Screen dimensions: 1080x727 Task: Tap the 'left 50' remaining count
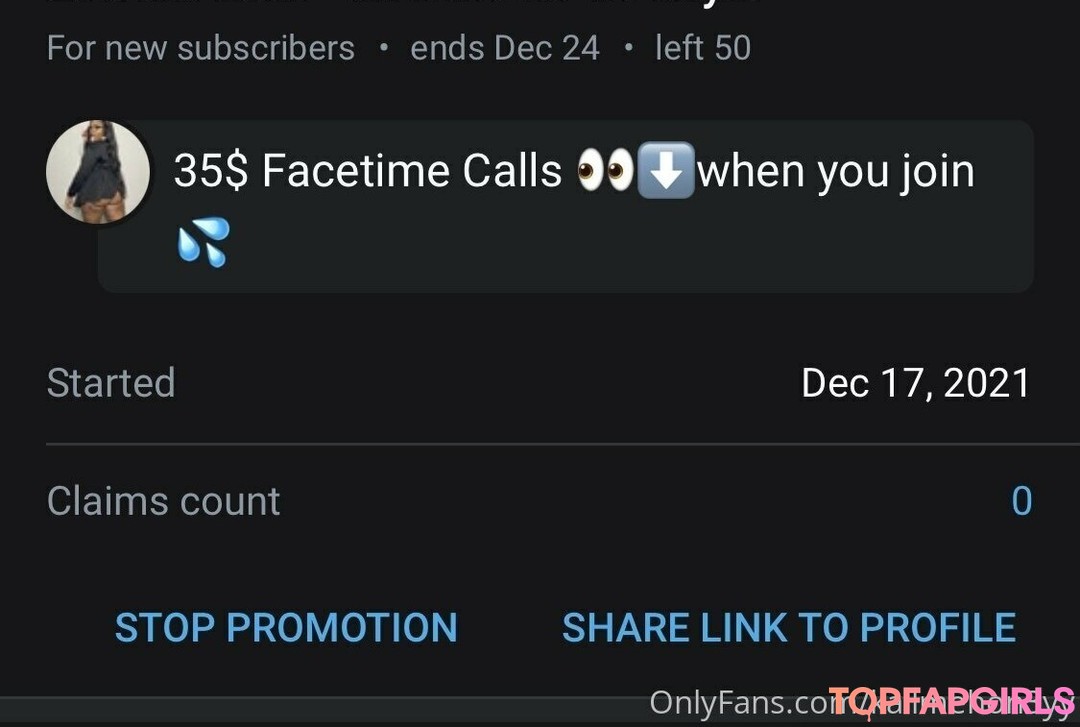tap(703, 48)
